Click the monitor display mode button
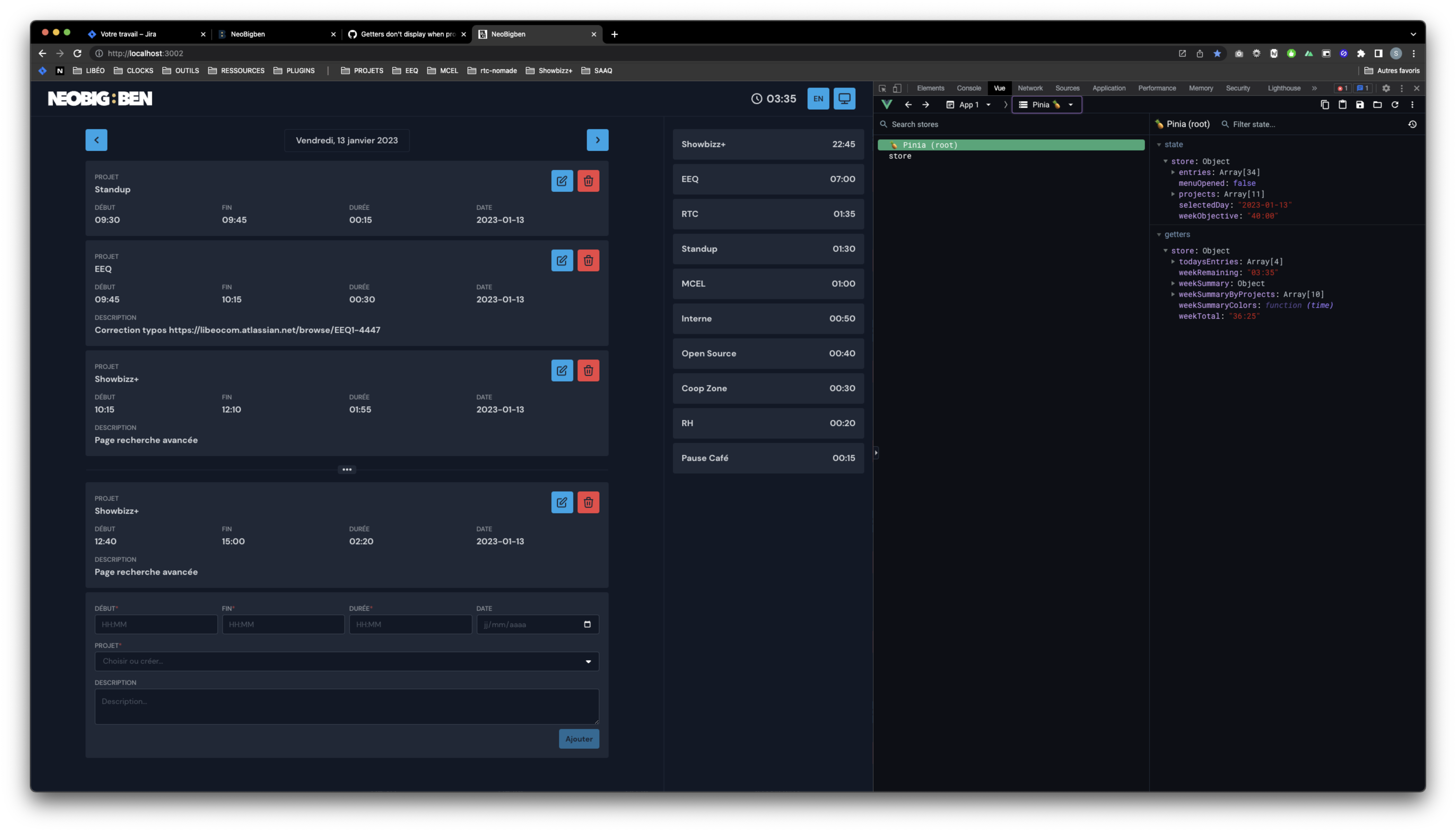 click(x=844, y=98)
